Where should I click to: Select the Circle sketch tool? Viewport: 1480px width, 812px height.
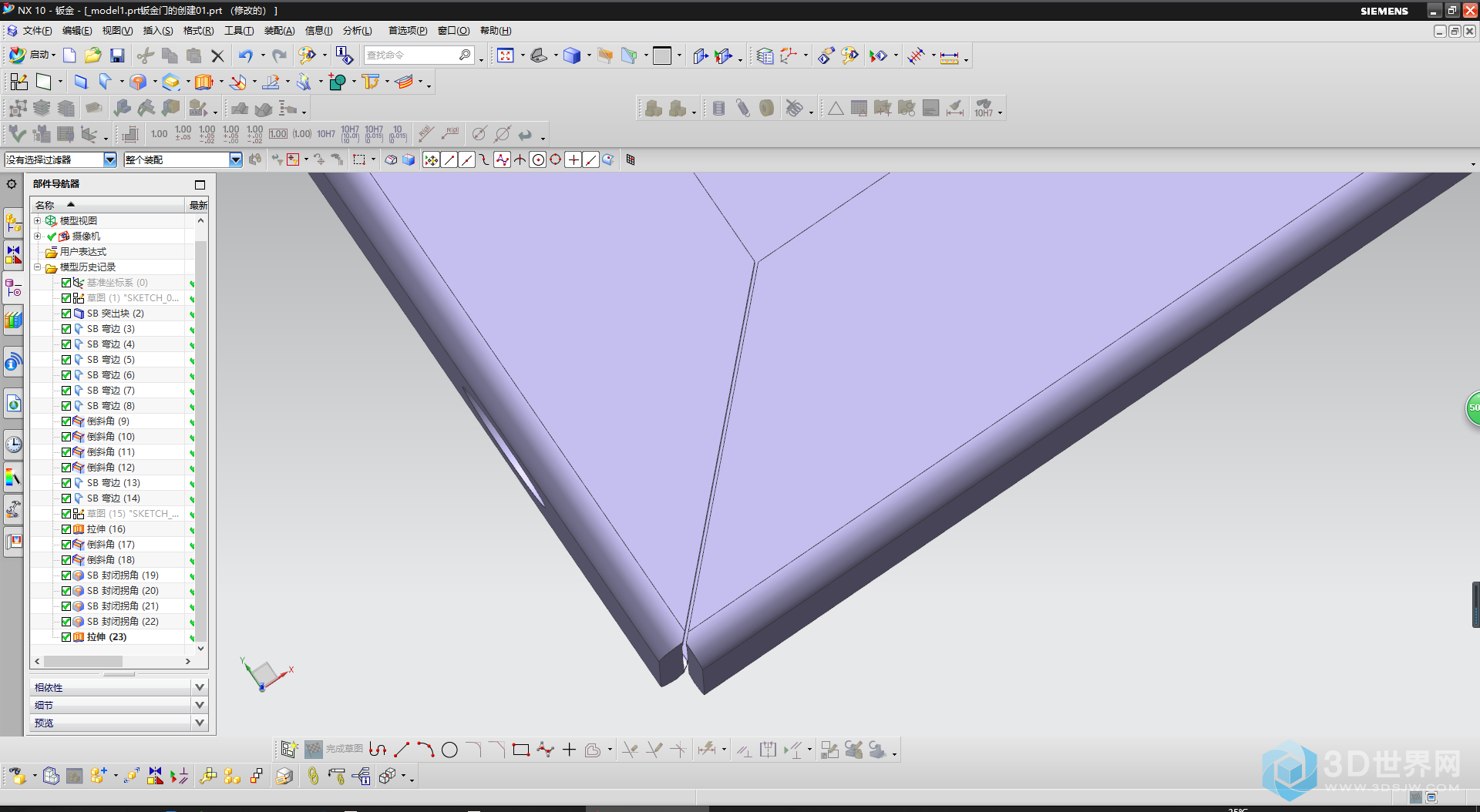click(x=450, y=750)
